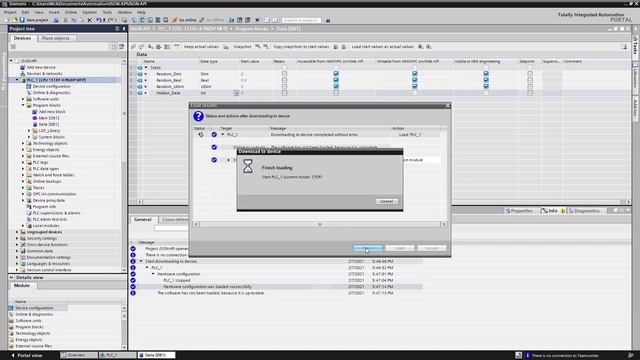Collapse the Details view panel
The image size is (640, 360).
point(11,277)
